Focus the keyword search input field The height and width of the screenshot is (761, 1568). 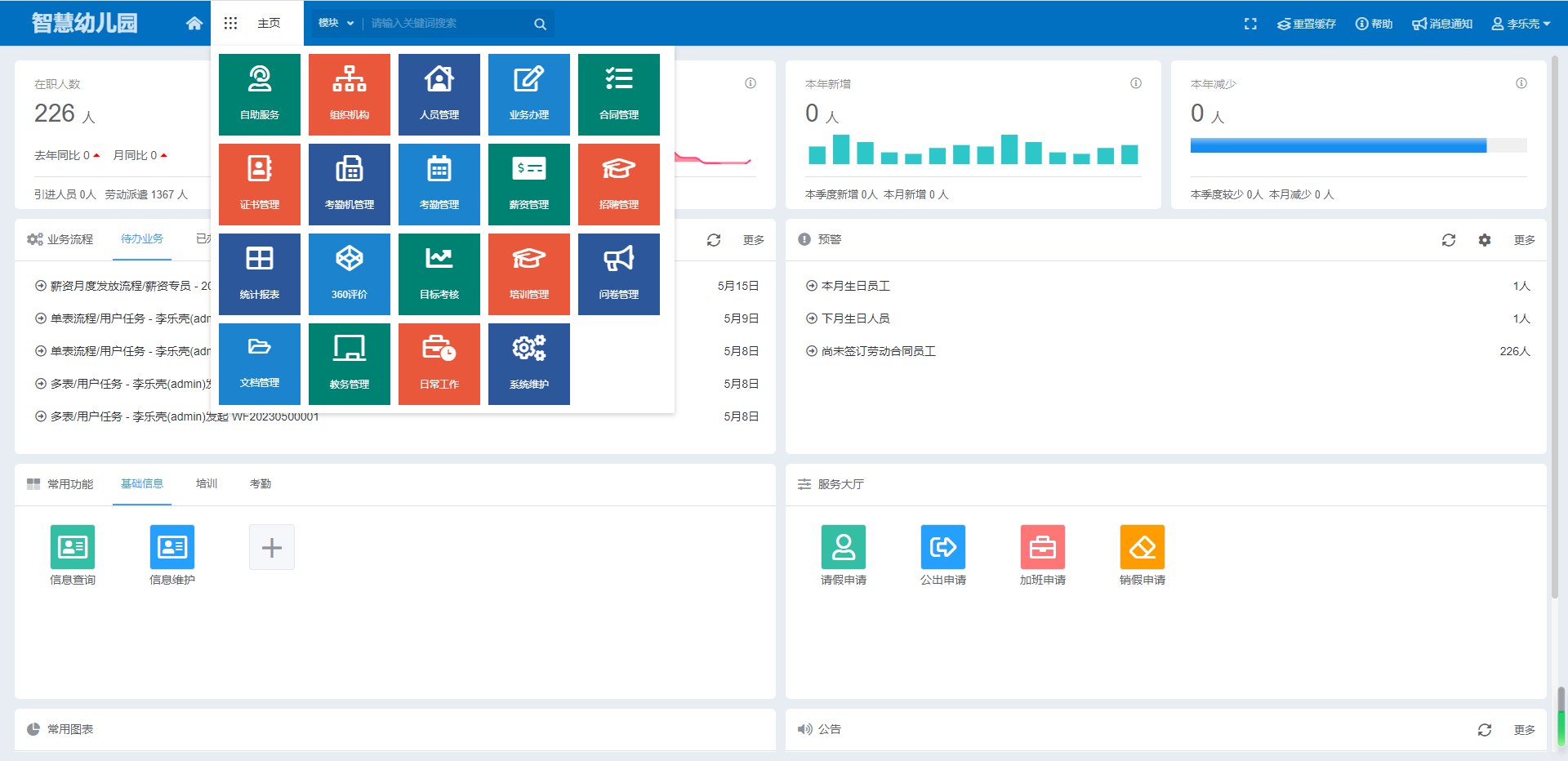click(448, 24)
